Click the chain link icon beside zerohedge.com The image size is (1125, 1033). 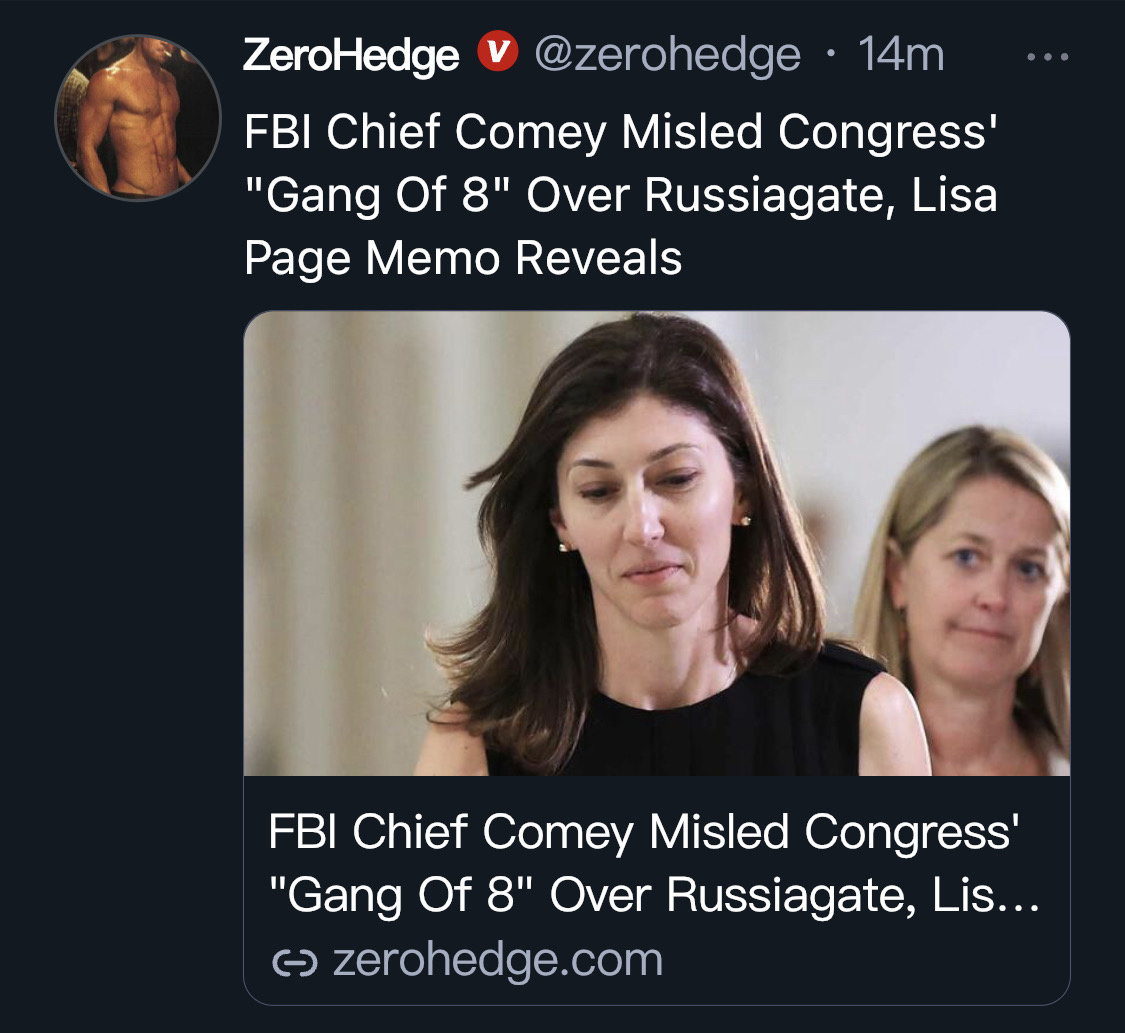click(x=294, y=962)
